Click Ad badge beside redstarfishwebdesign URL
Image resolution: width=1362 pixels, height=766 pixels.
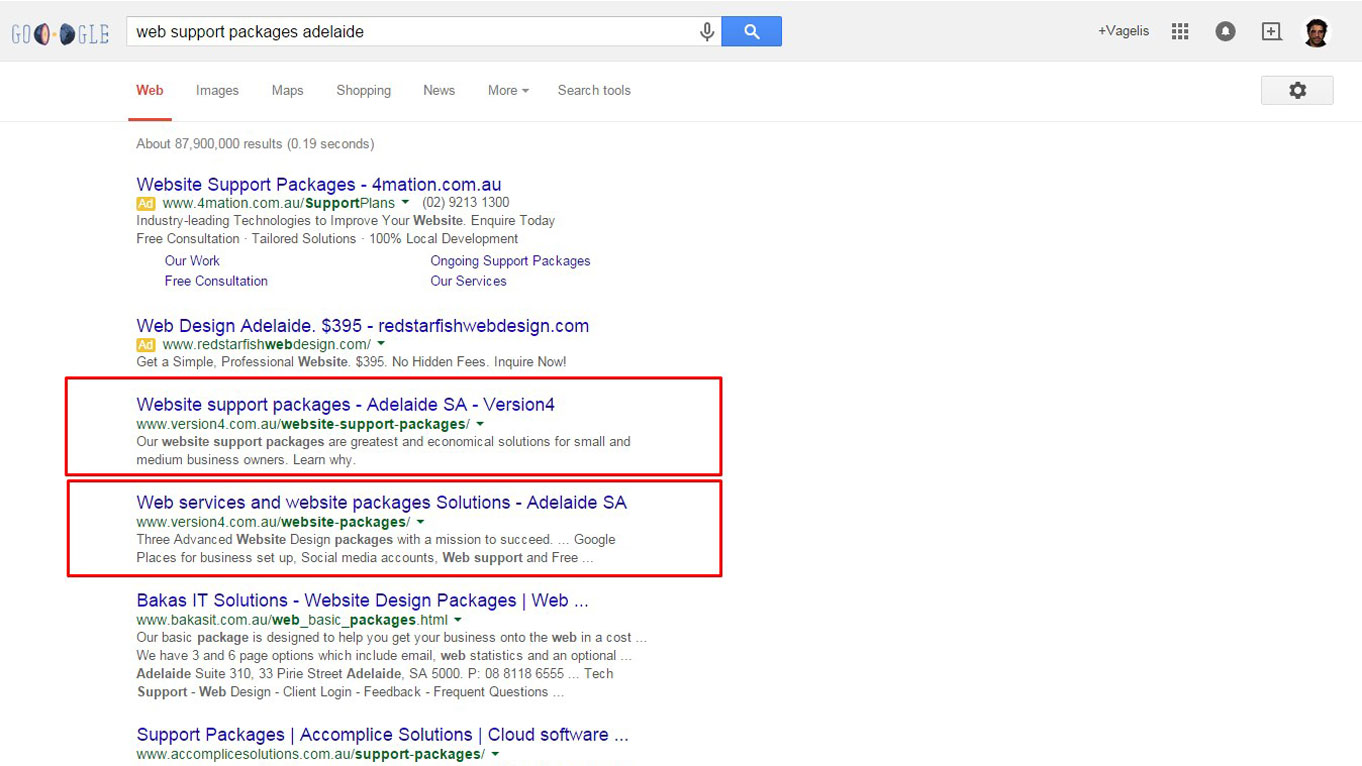click(146, 344)
